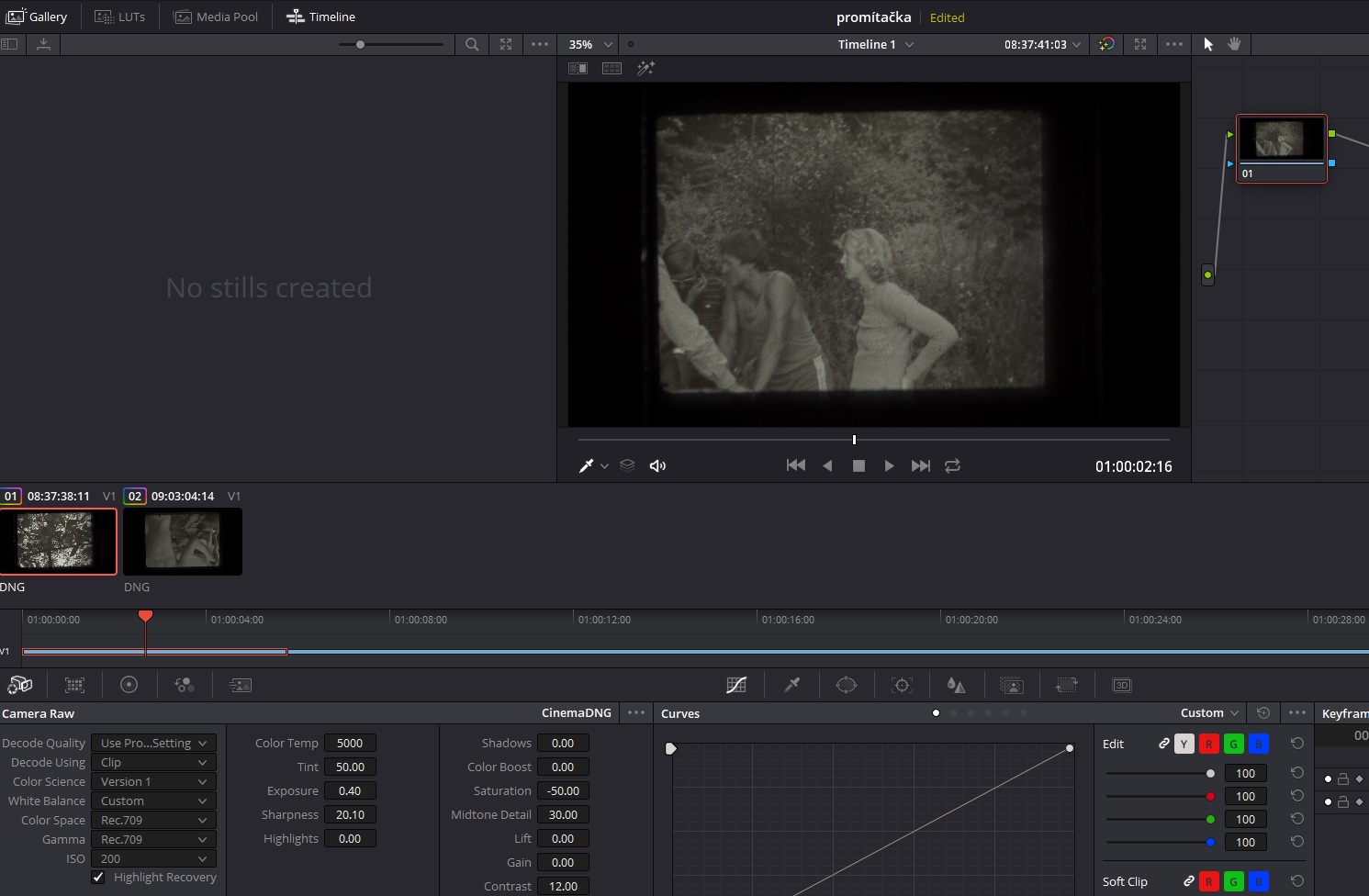Toggle Highlight Recovery checkbox
Screen dimensions: 1369x896
tap(98, 878)
